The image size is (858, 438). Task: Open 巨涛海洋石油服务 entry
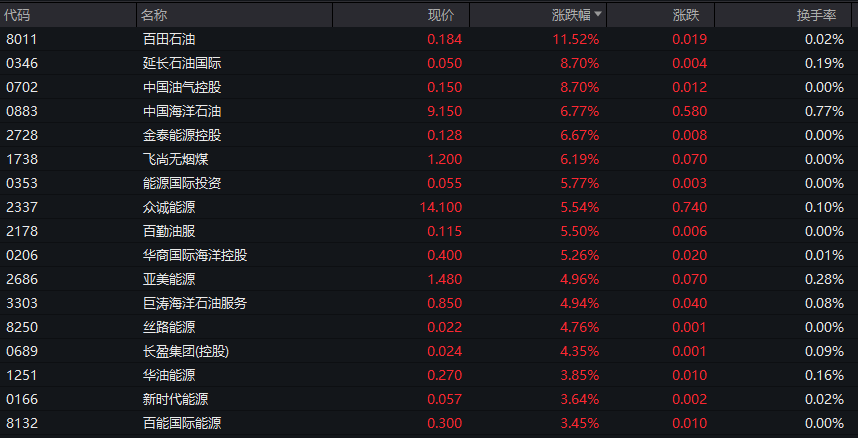point(194,303)
